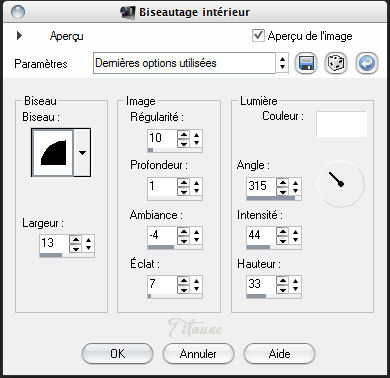Click the Régularité value field
The height and width of the screenshot is (378, 390).
point(162,138)
